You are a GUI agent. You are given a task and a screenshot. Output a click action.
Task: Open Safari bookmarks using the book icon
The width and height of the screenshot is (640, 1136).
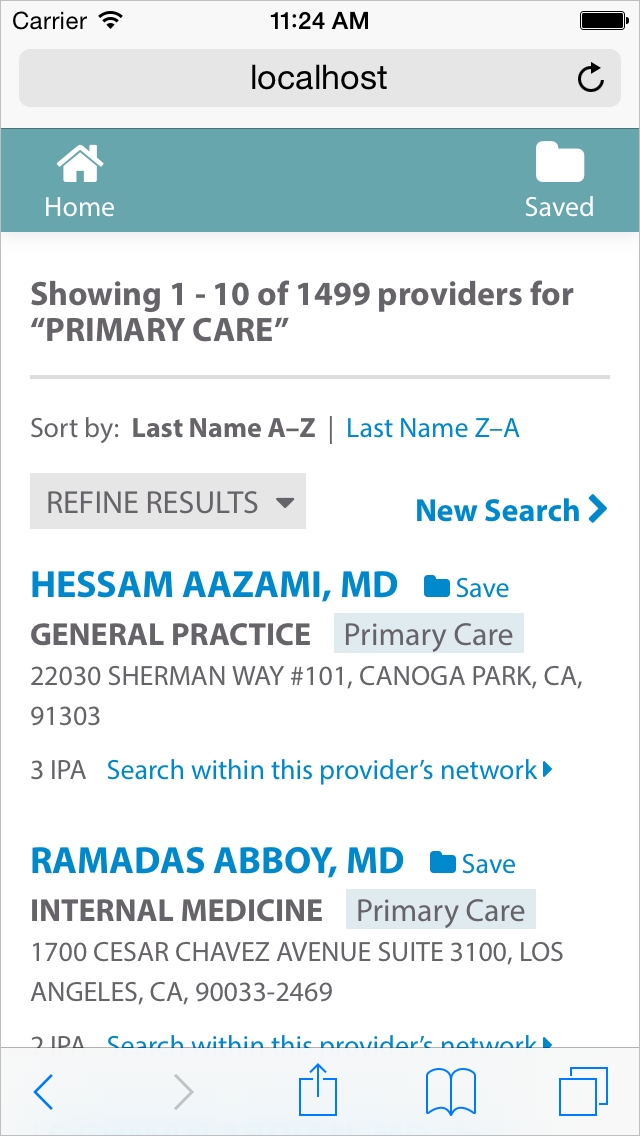(453, 1091)
